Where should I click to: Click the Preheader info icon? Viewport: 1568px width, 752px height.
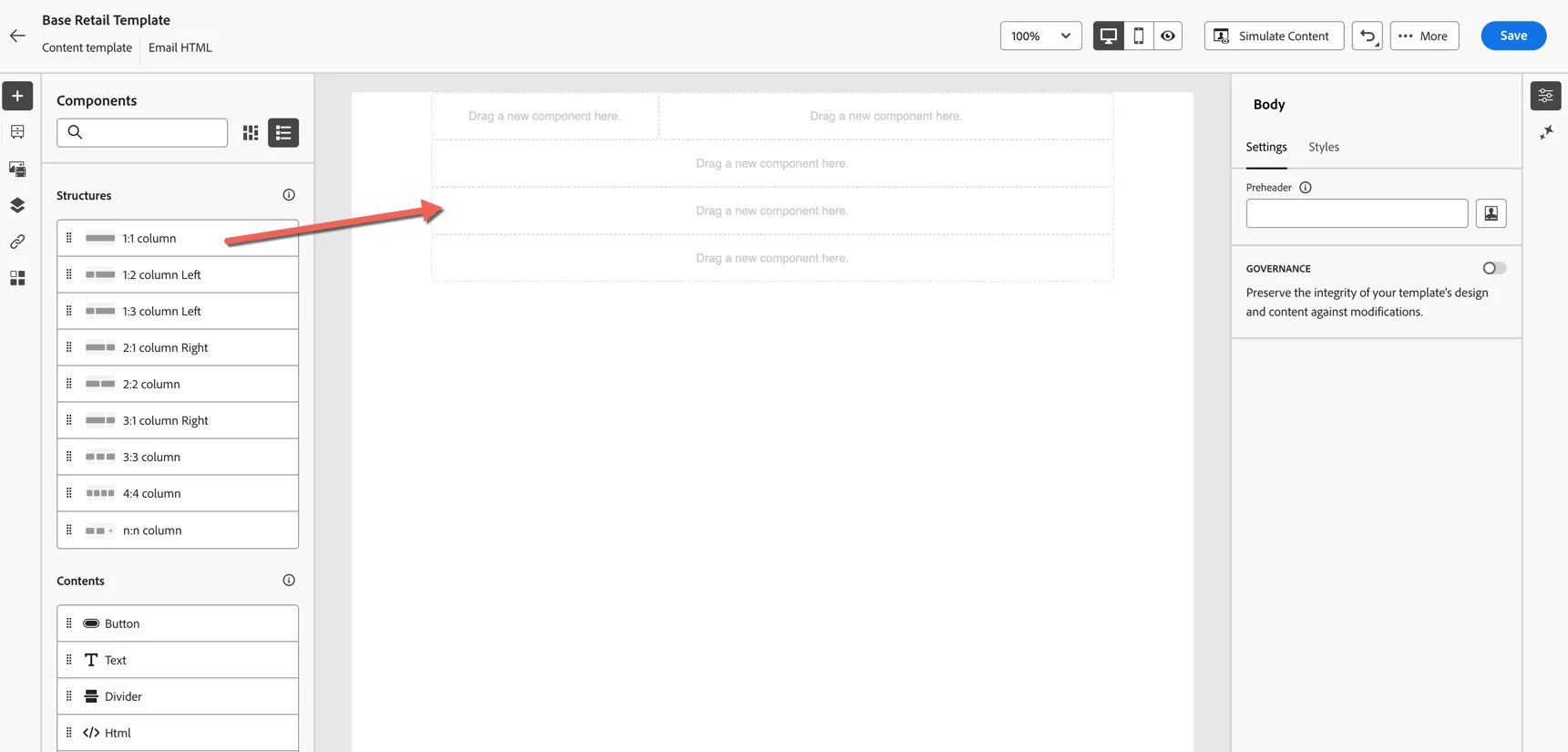tap(1306, 188)
